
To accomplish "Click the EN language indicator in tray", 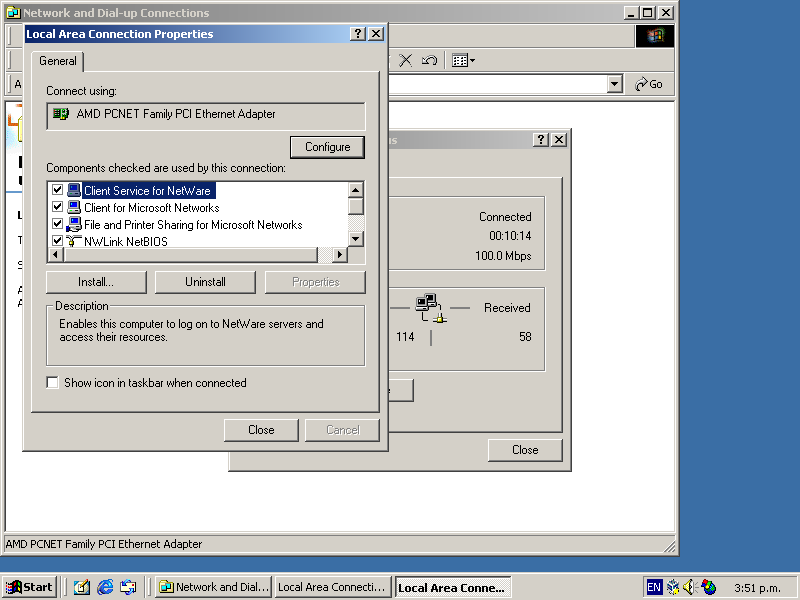I will point(654,587).
